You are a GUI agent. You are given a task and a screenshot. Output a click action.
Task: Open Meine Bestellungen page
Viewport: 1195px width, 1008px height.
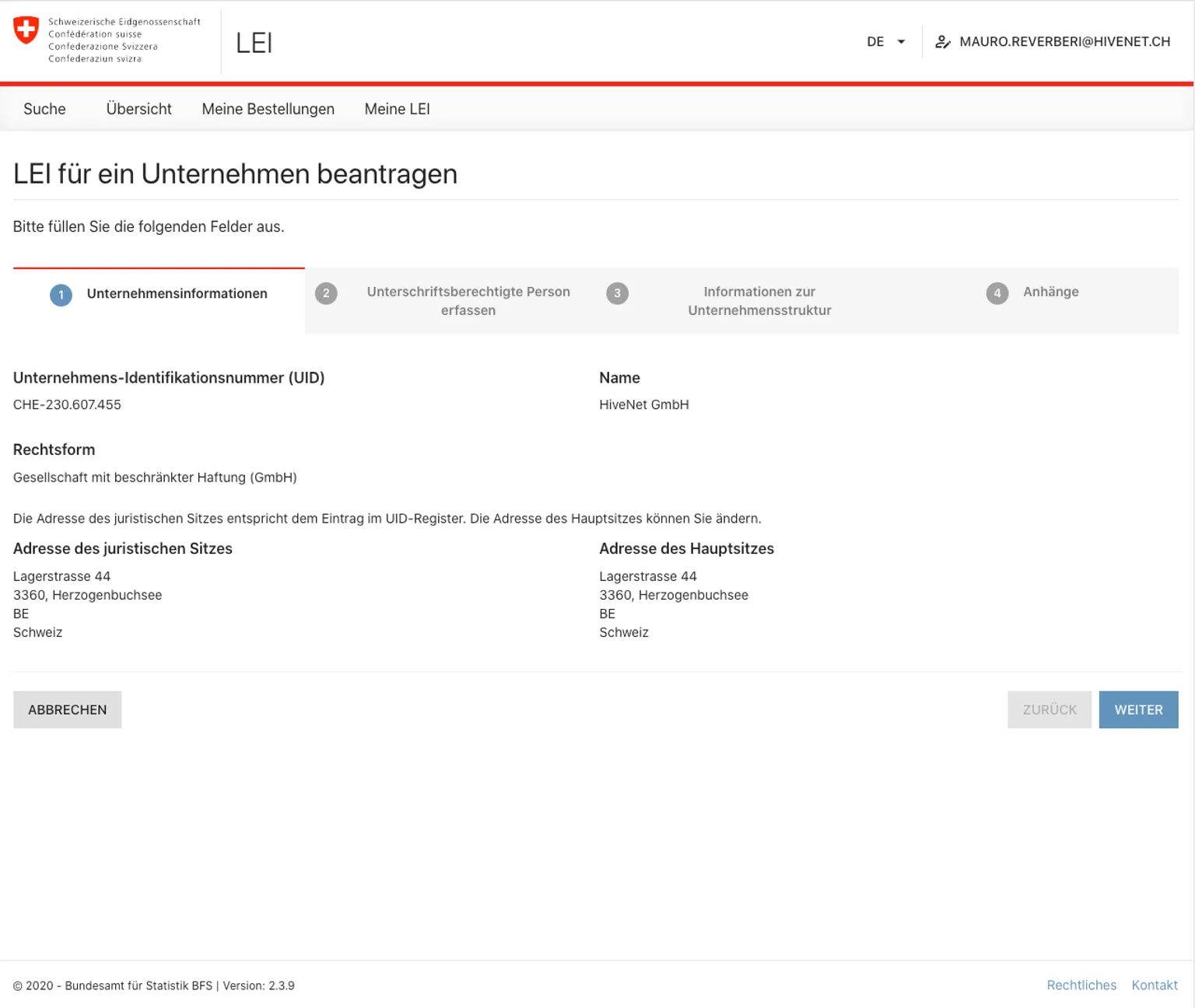click(x=268, y=109)
